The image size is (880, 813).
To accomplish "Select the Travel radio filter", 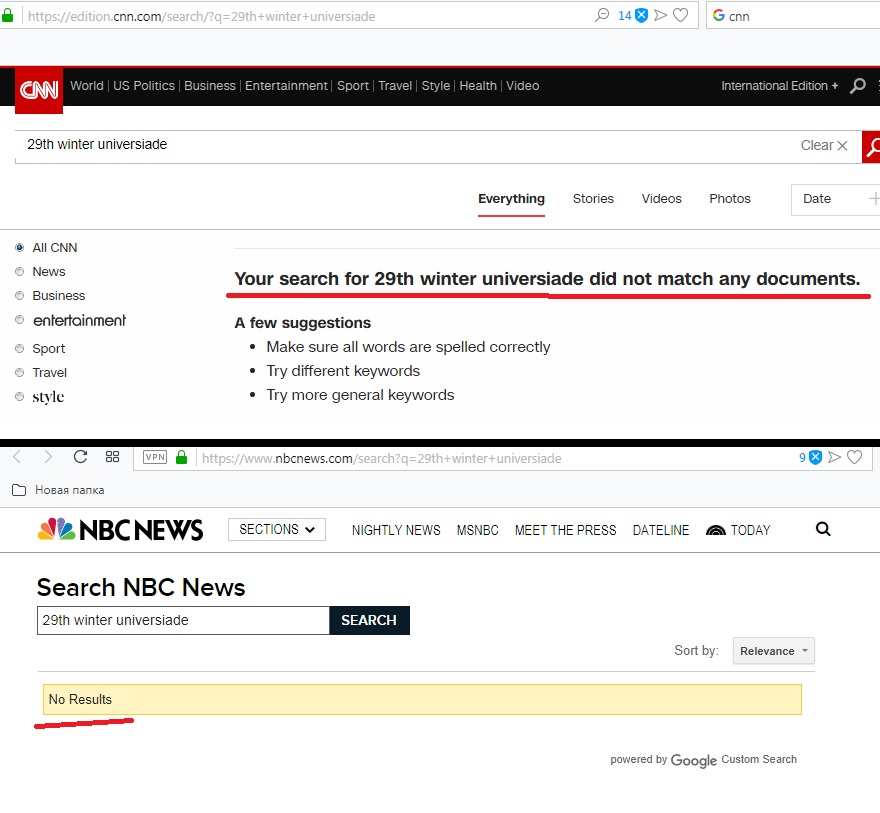I will (x=20, y=373).
